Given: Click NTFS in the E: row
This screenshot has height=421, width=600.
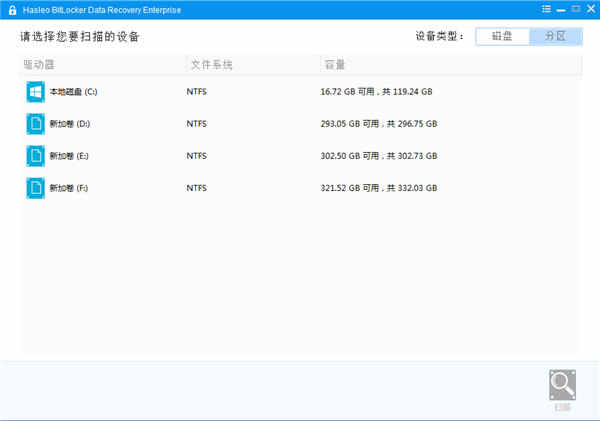Looking at the screenshot, I should (x=197, y=156).
